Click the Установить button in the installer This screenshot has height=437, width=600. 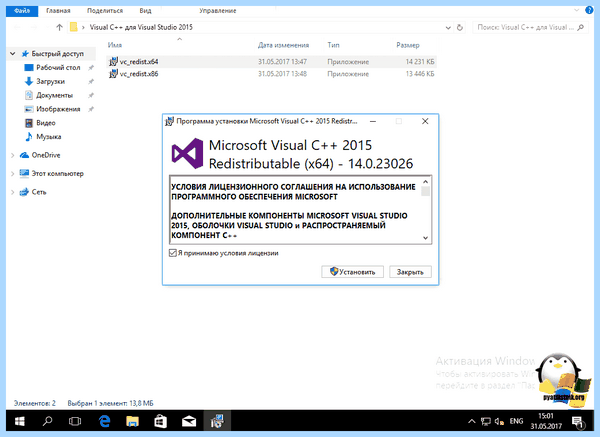click(352, 272)
